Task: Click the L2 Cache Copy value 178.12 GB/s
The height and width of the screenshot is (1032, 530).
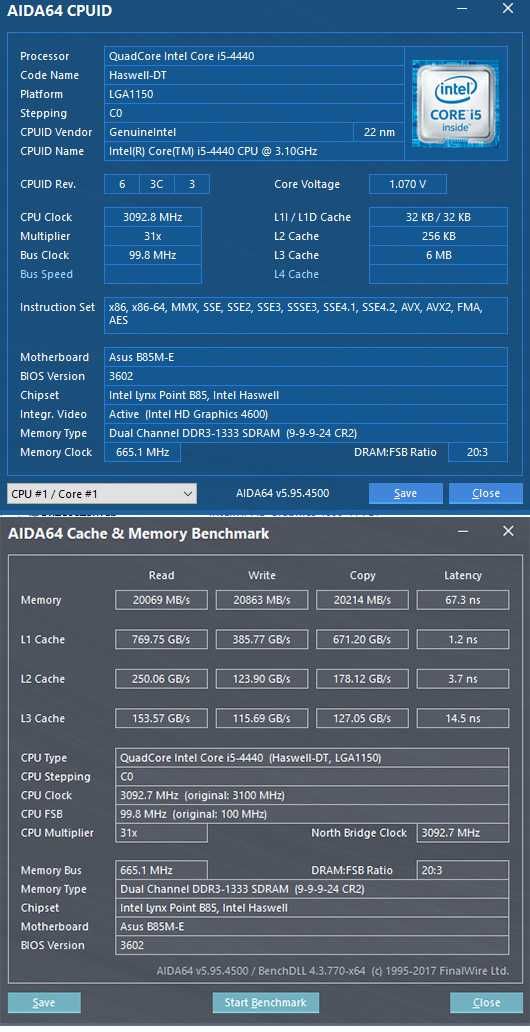Action: coord(362,679)
